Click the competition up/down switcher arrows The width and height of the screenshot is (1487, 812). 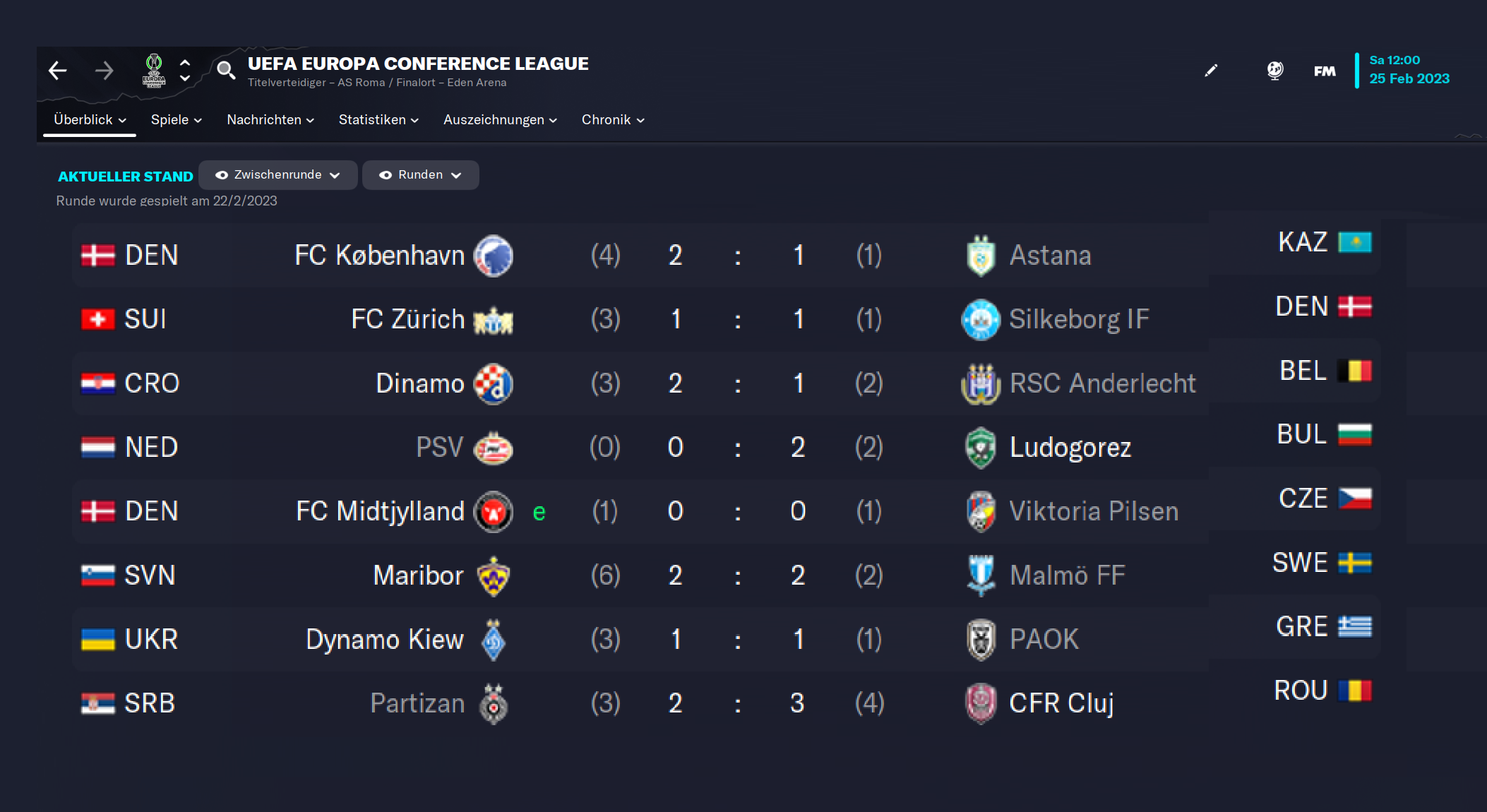pos(185,70)
